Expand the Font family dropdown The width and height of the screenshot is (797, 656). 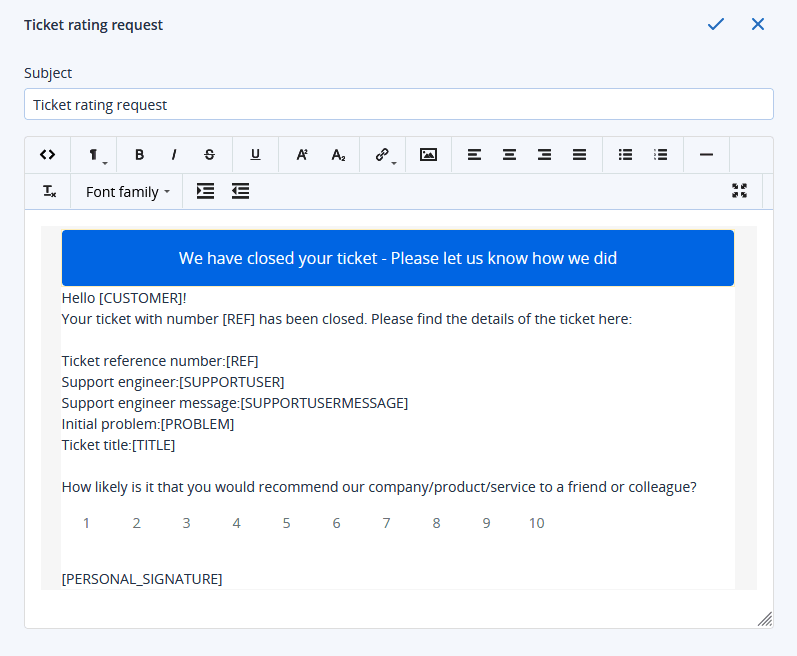tap(127, 192)
